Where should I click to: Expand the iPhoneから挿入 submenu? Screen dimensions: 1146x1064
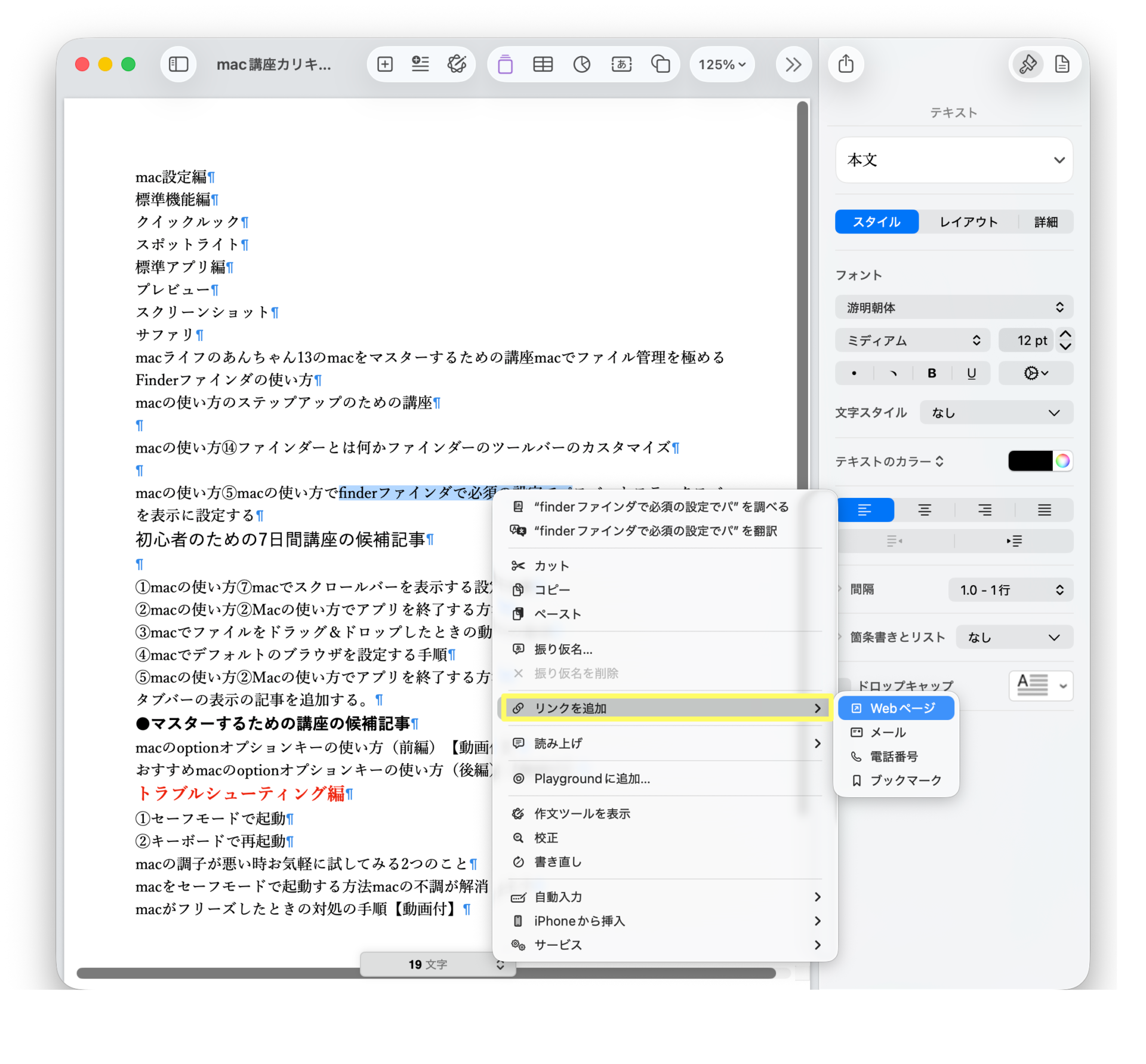[x=665, y=921]
